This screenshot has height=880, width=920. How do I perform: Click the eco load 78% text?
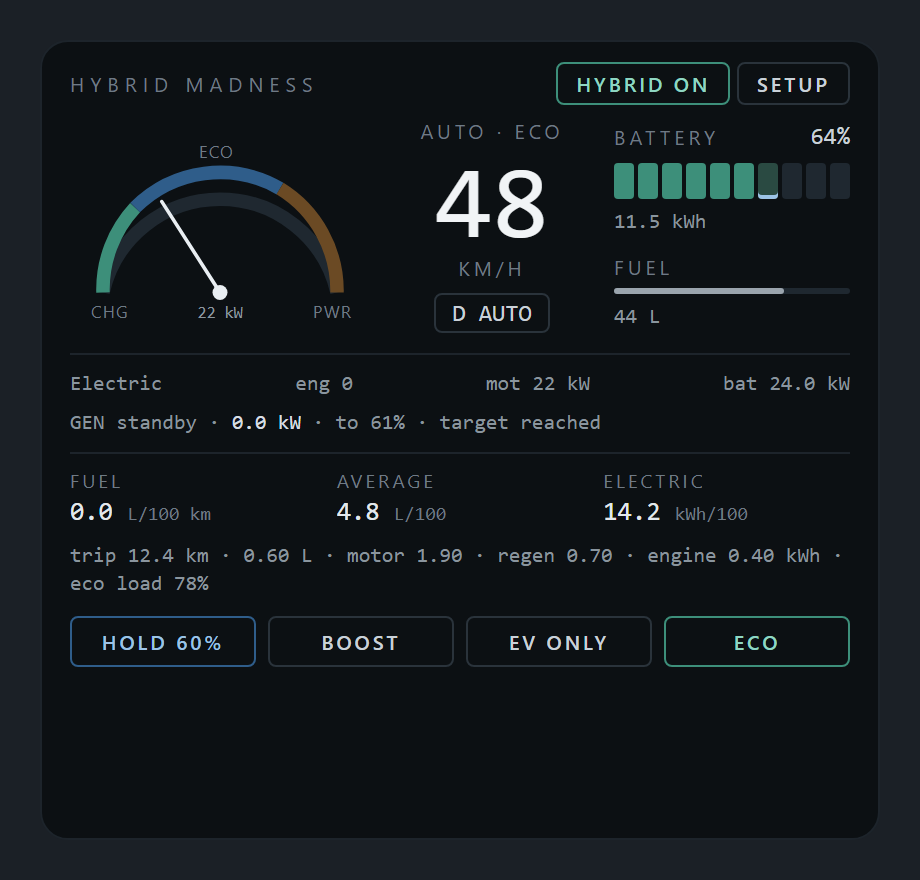click(x=140, y=584)
